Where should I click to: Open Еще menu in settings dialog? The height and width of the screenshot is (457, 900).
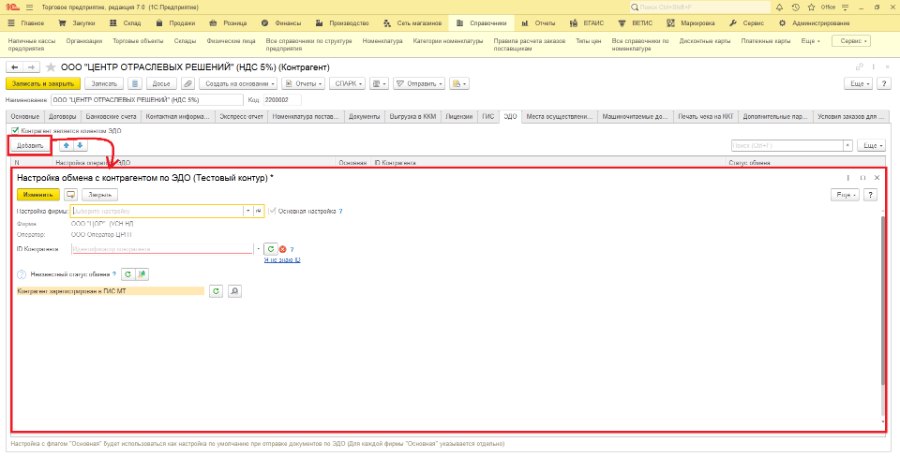[x=845, y=195]
